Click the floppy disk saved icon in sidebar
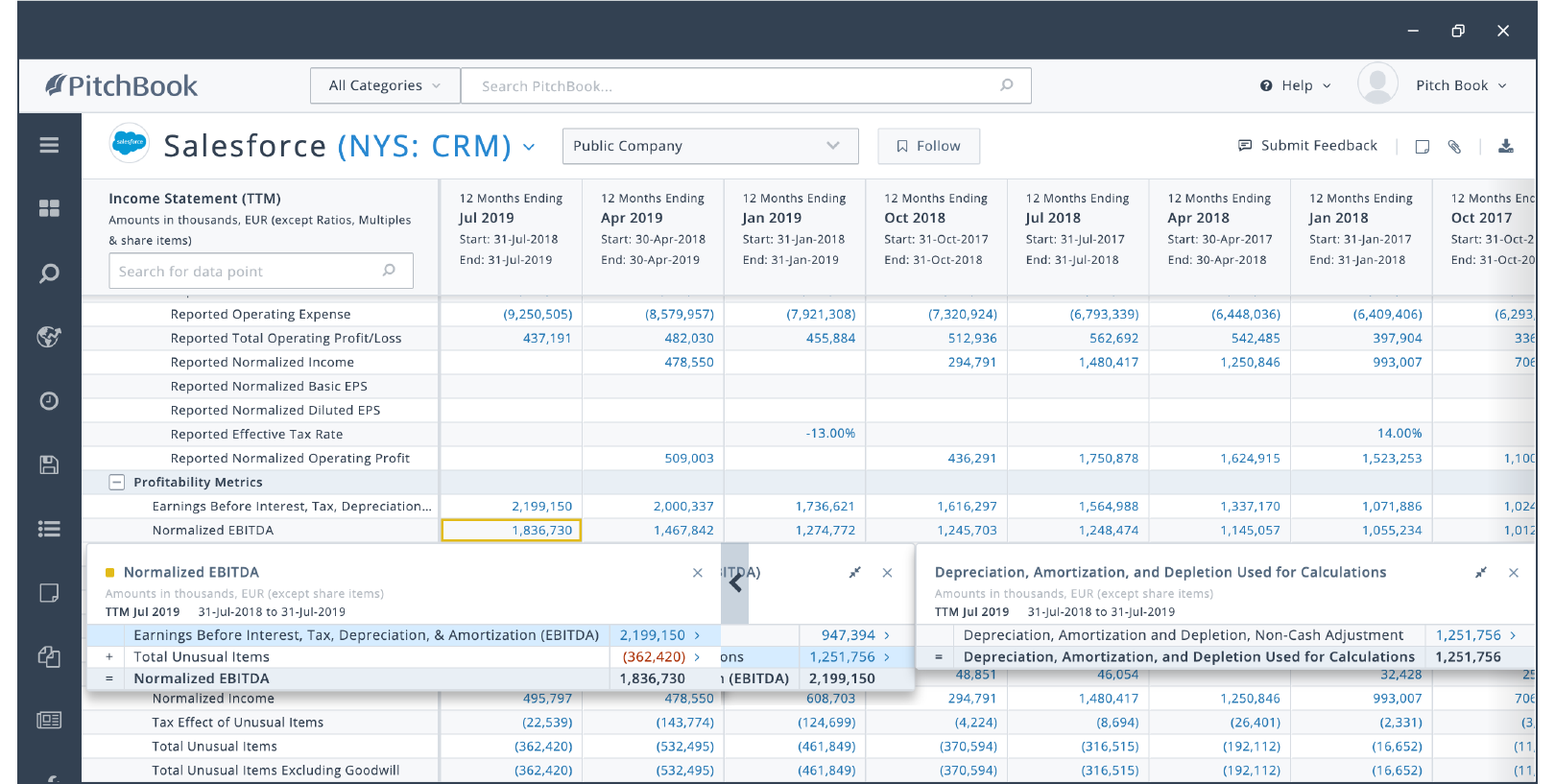 (x=49, y=465)
